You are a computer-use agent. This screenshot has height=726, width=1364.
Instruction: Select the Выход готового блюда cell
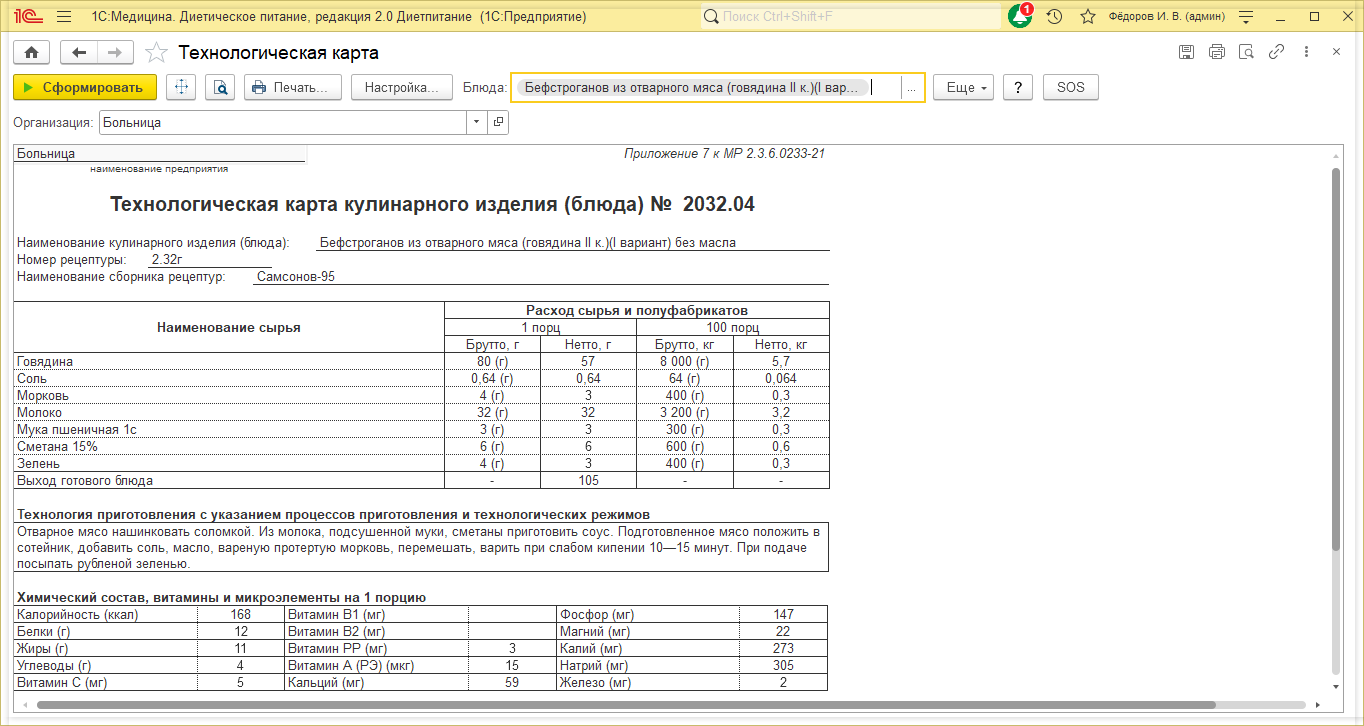point(229,480)
